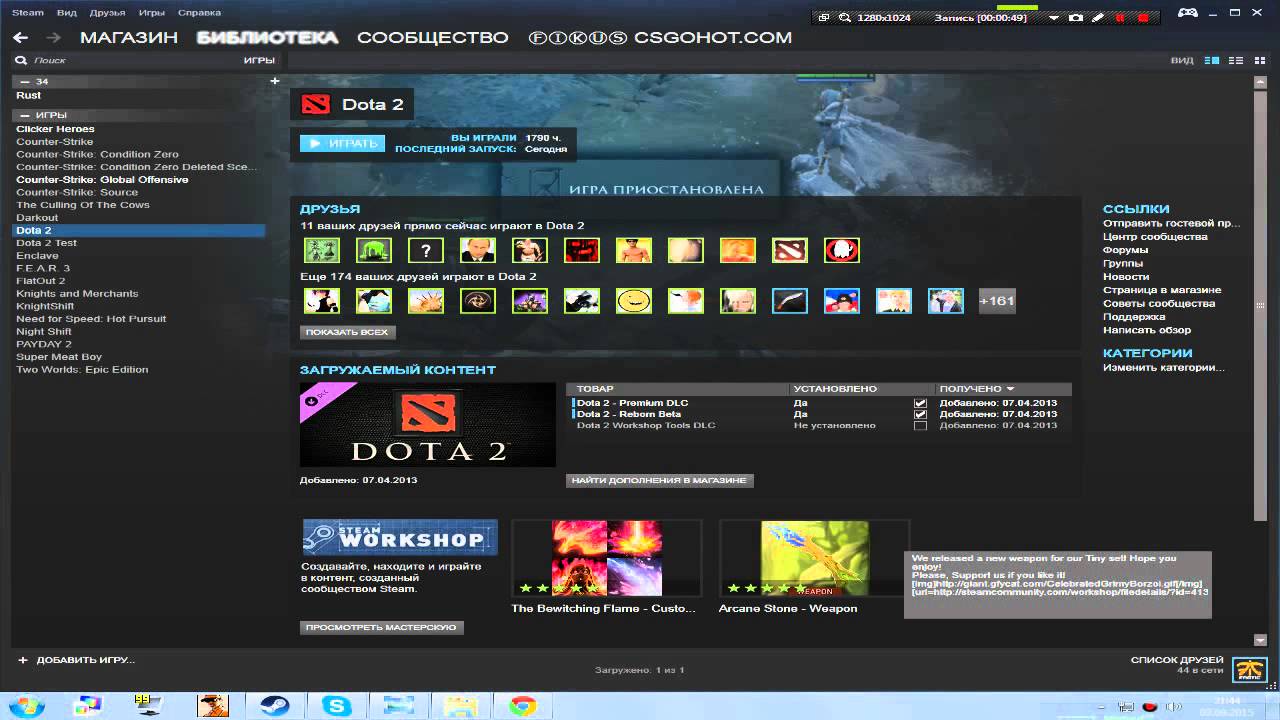
Task: Click the Windows Start button
Action: coord(26,706)
